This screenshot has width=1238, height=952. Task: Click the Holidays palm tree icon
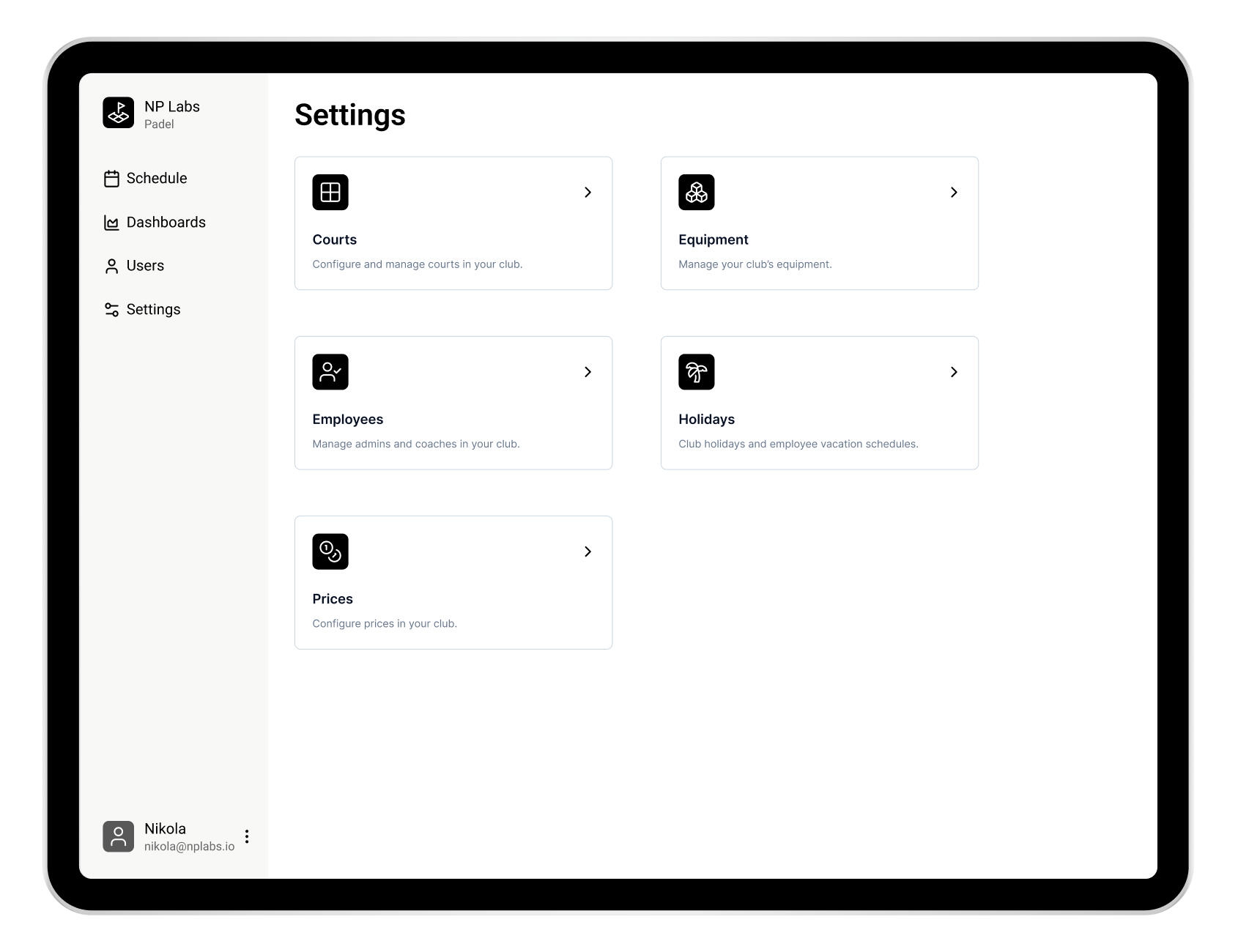[x=696, y=372]
